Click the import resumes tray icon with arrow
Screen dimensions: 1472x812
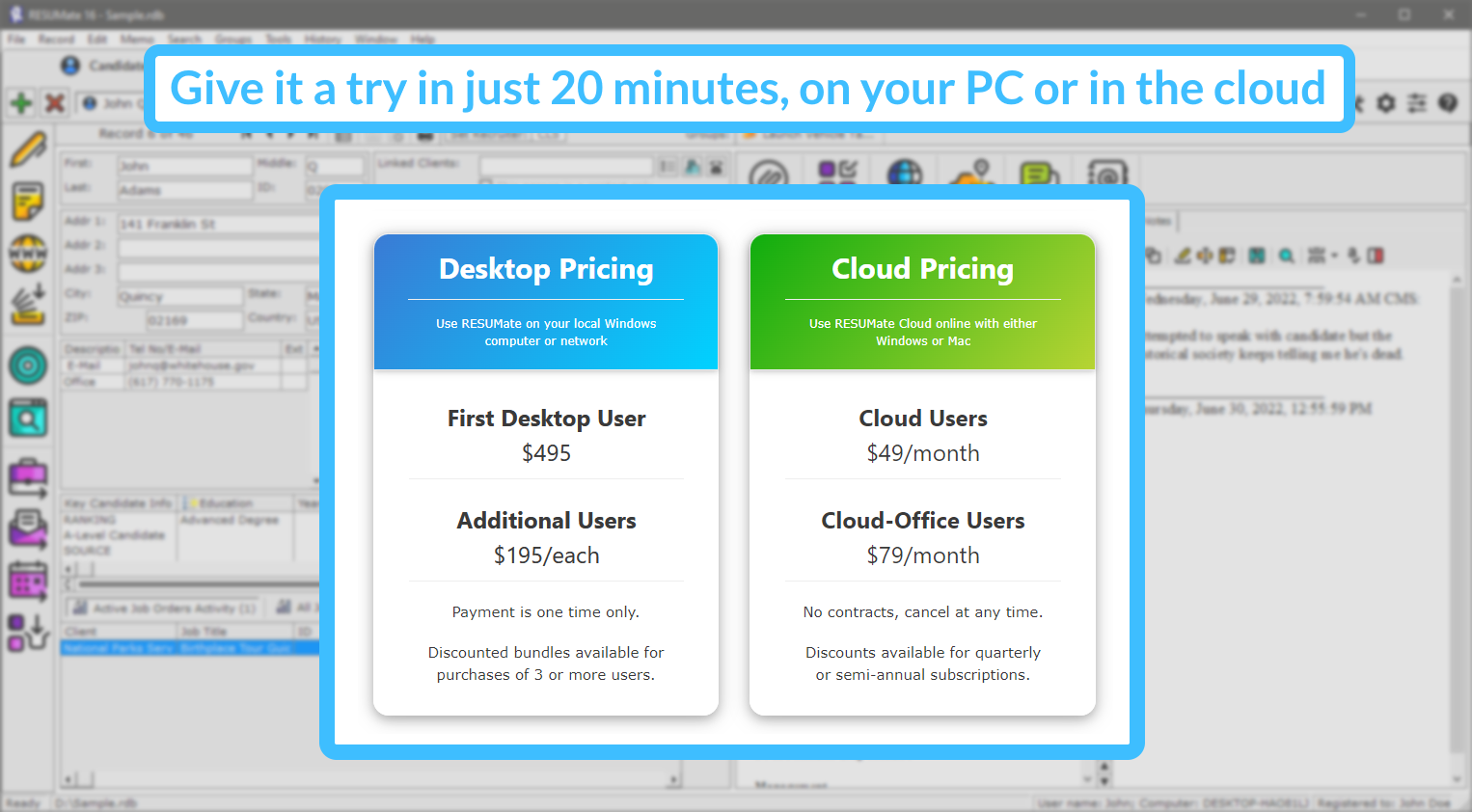[x=29, y=304]
